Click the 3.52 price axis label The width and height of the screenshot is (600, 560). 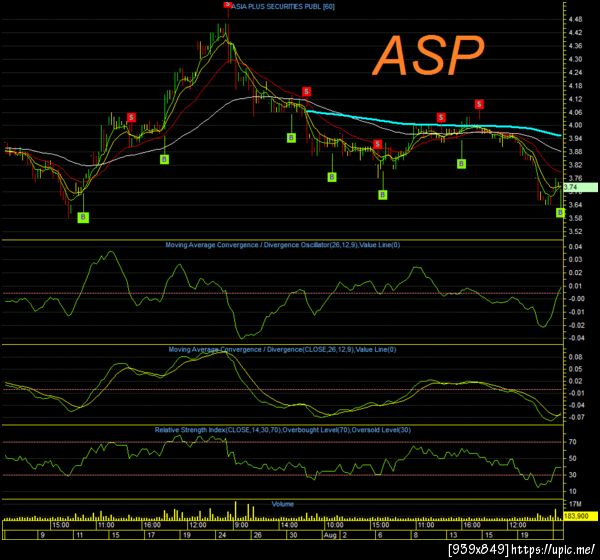point(575,231)
